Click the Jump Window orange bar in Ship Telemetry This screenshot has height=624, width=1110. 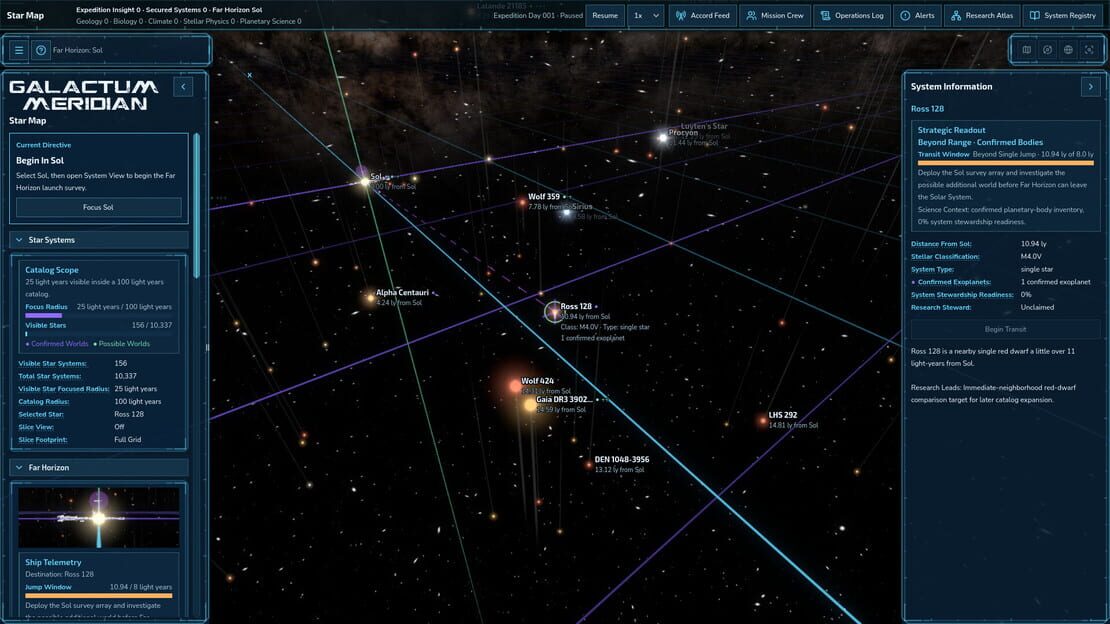pyautogui.click(x=98, y=596)
